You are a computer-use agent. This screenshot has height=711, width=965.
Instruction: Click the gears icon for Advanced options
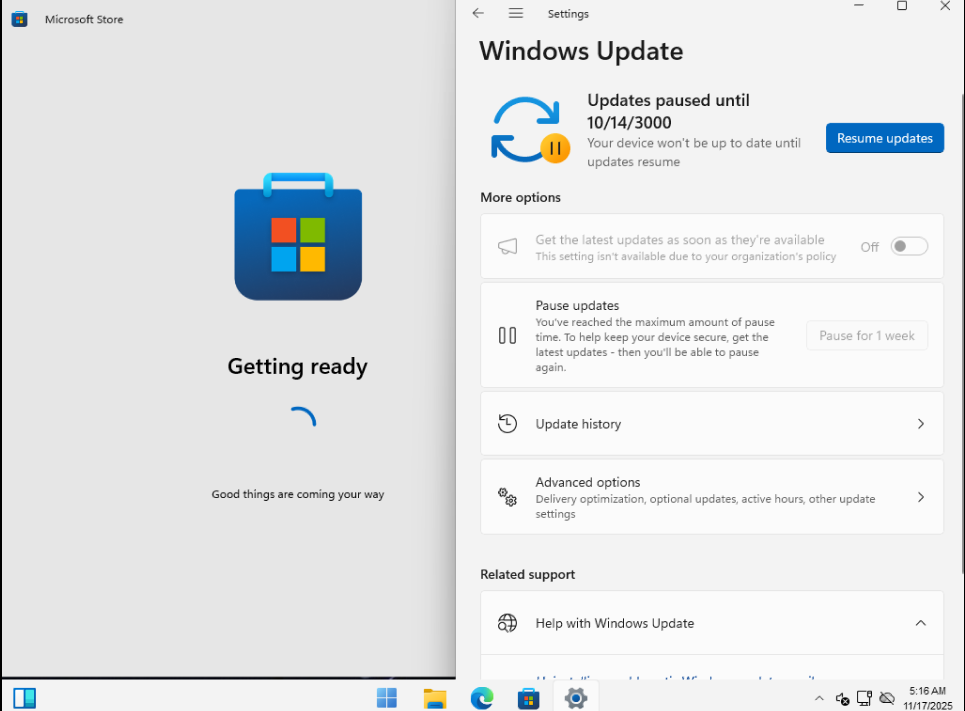tap(507, 497)
